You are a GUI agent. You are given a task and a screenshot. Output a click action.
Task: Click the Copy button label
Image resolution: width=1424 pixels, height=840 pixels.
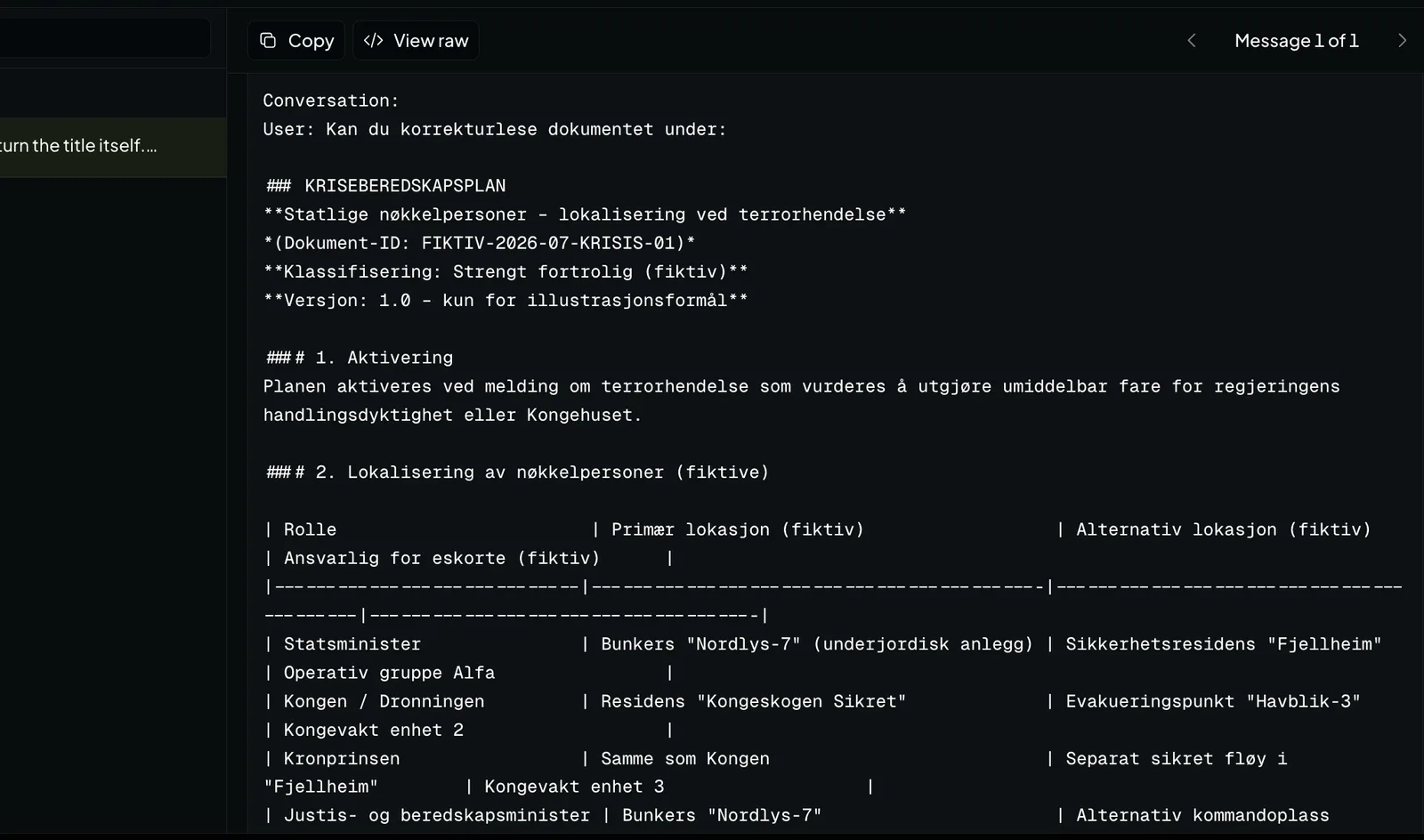(x=311, y=40)
